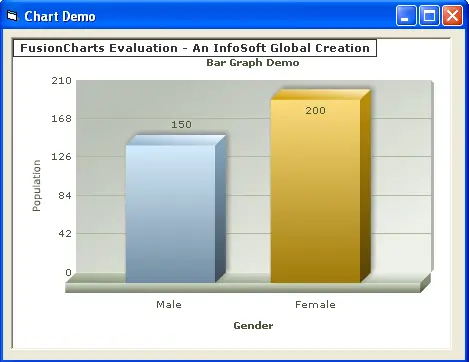Click the Population axis title
This screenshot has width=469, height=362.
click(37, 186)
